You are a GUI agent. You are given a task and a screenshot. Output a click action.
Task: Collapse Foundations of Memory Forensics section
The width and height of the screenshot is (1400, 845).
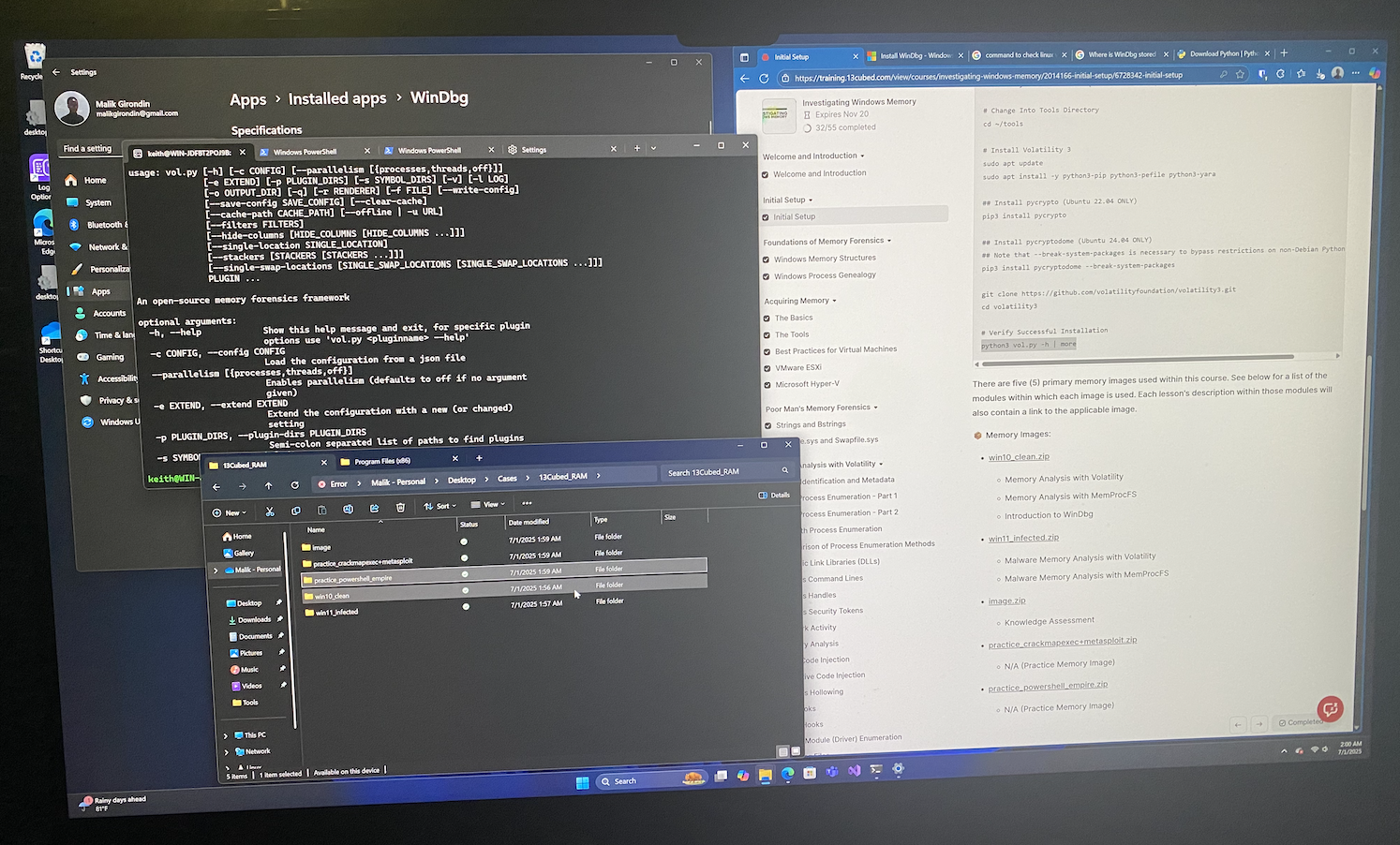pyautogui.click(x=889, y=241)
